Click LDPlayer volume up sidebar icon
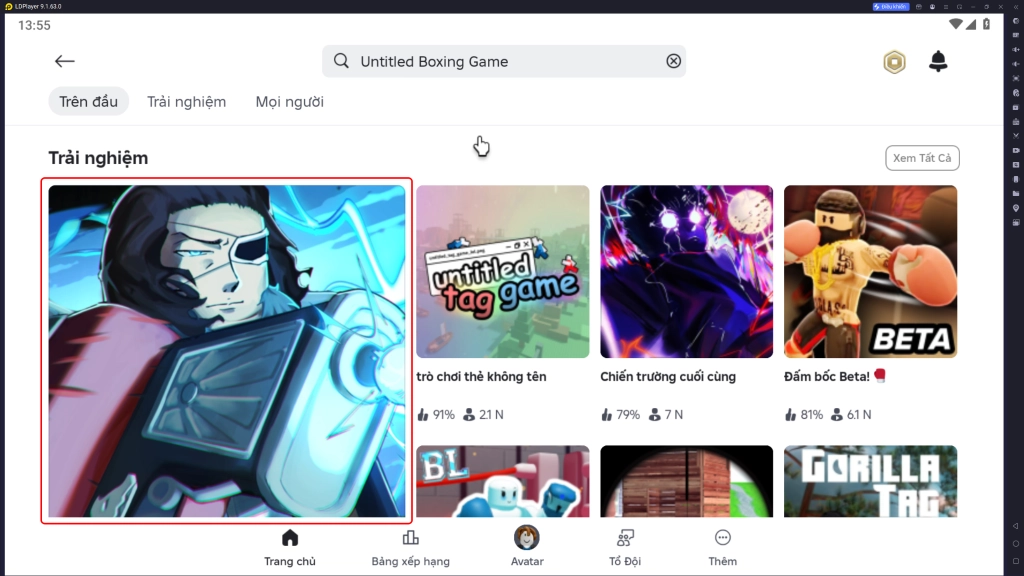 pyautogui.click(x=1016, y=49)
